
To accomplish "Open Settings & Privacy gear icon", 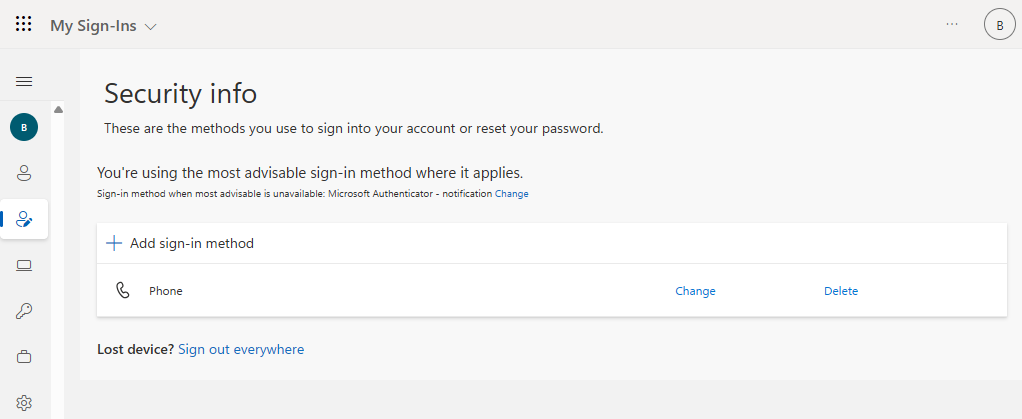I will click(24, 403).
